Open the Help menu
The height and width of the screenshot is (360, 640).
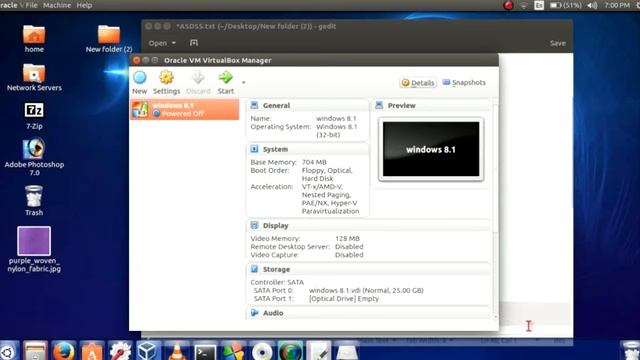84,5
